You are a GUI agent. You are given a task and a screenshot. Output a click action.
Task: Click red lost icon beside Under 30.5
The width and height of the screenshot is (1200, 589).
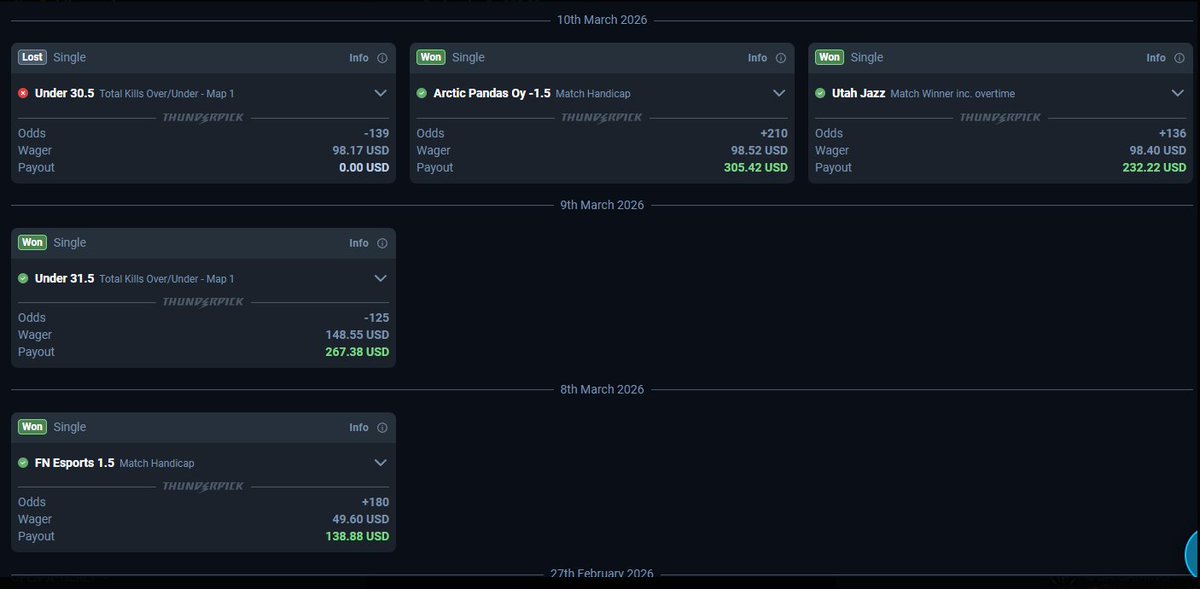pos(23,93)
